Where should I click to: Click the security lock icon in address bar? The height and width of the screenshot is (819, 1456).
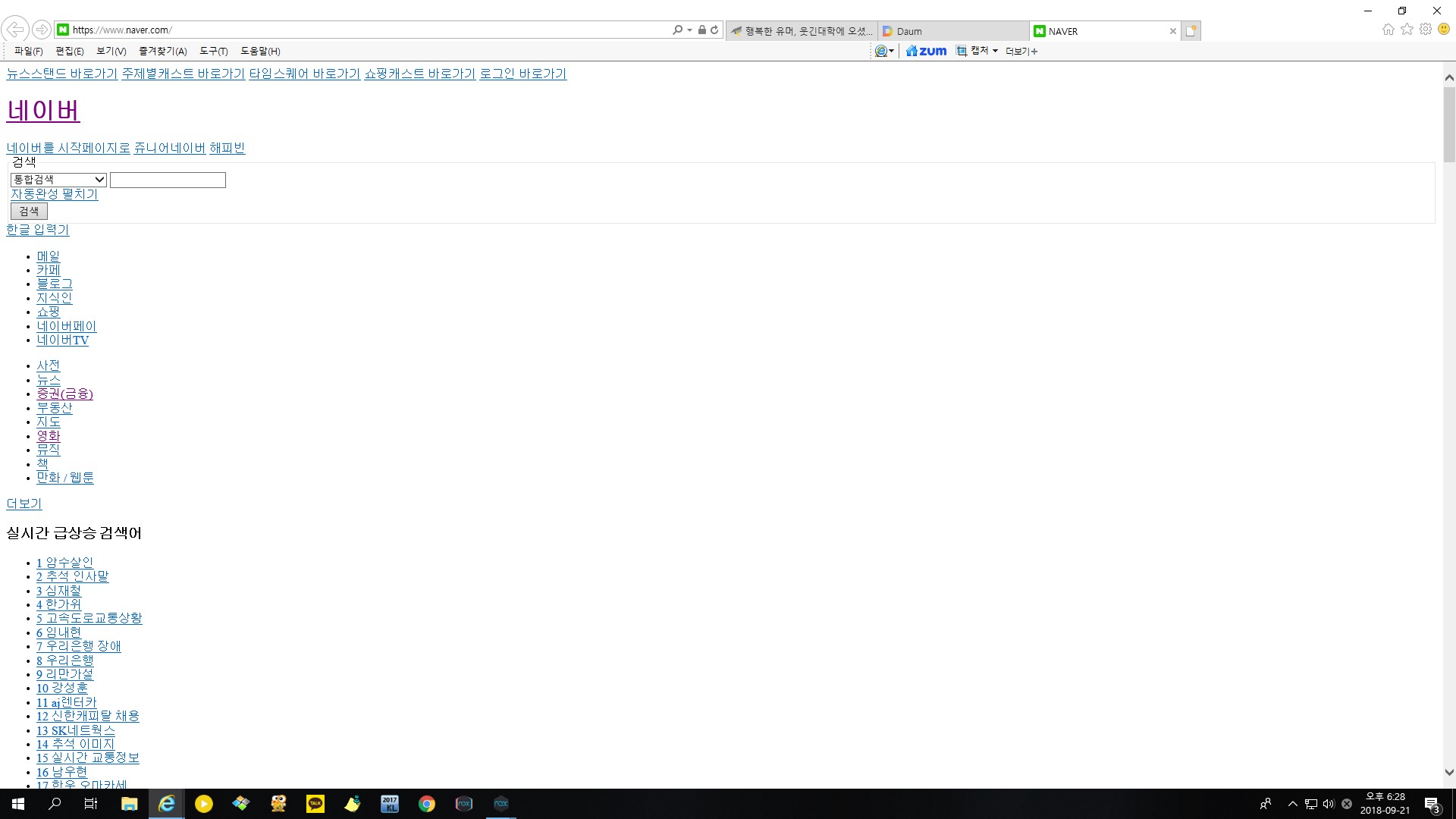pos(702,30)
